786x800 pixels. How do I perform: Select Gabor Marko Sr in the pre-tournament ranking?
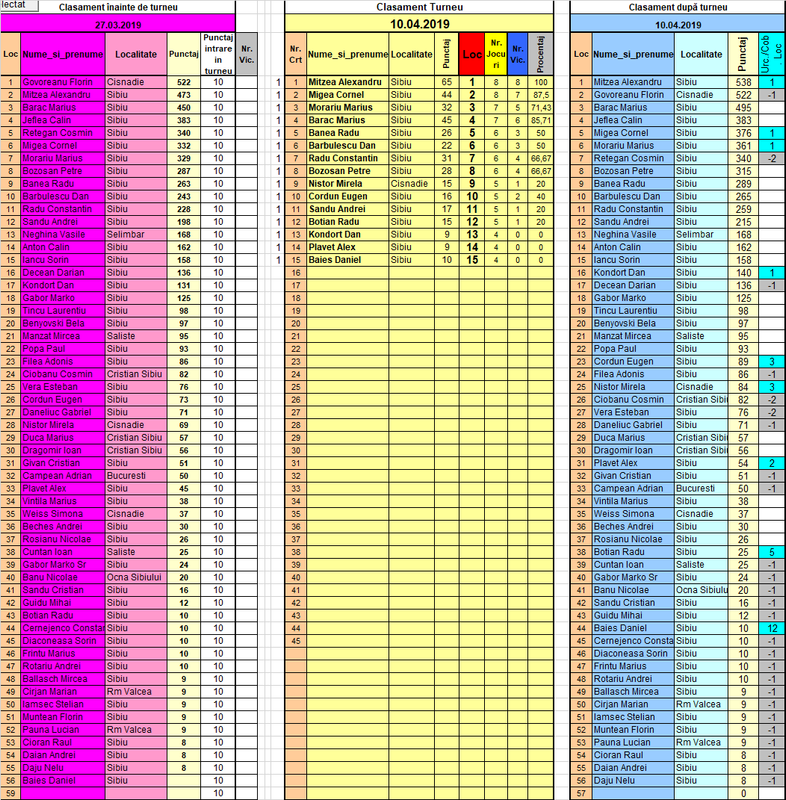coord(63,565)
